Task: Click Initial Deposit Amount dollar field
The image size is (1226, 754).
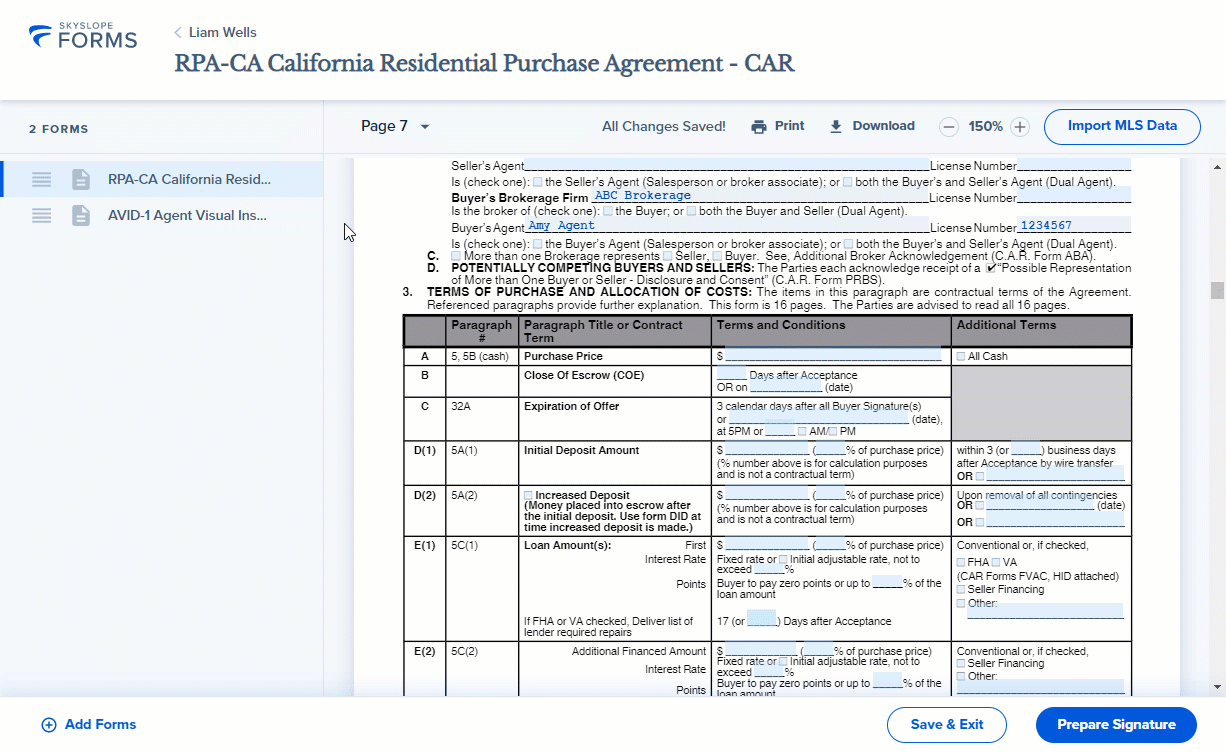Action: (x=766, y=450)
